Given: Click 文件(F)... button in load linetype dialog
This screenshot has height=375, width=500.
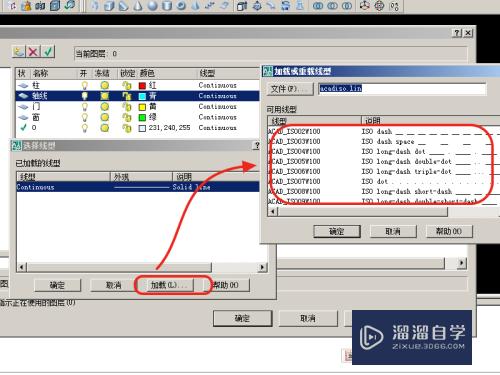Looking at the screenshot, I should [290, 89].
